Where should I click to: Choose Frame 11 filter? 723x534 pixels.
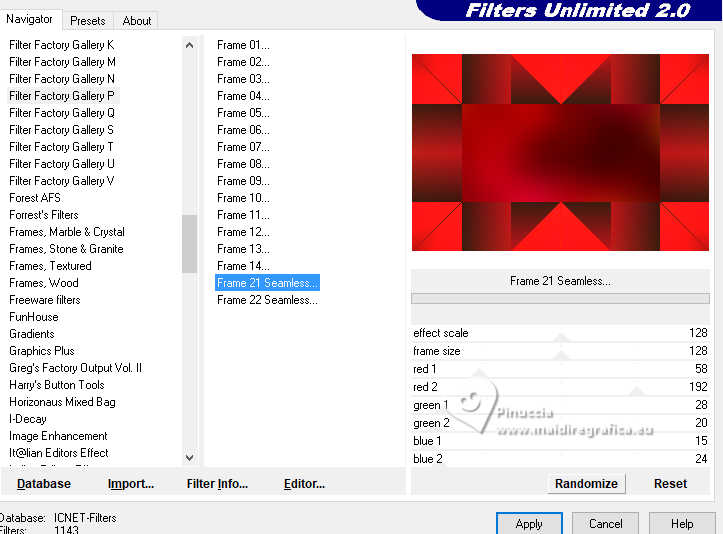coord(243,215)
